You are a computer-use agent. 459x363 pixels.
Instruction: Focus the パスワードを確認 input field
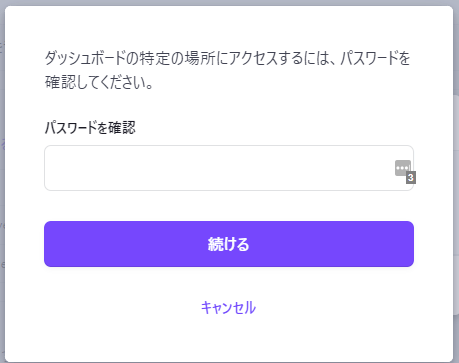[x=229, y=168]
